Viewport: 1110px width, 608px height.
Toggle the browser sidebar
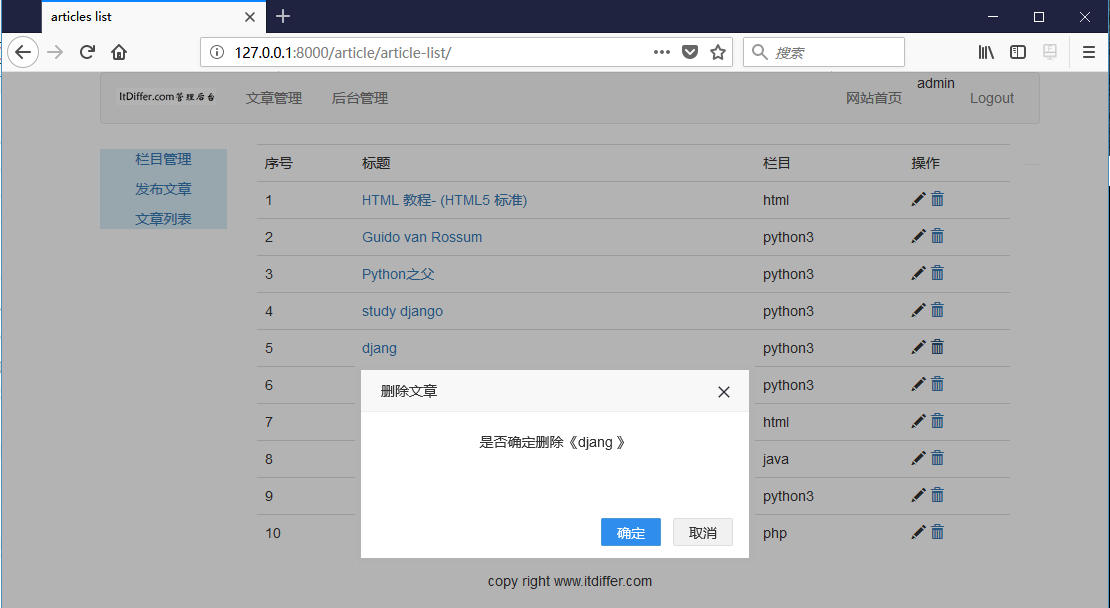click(1018, 52)
